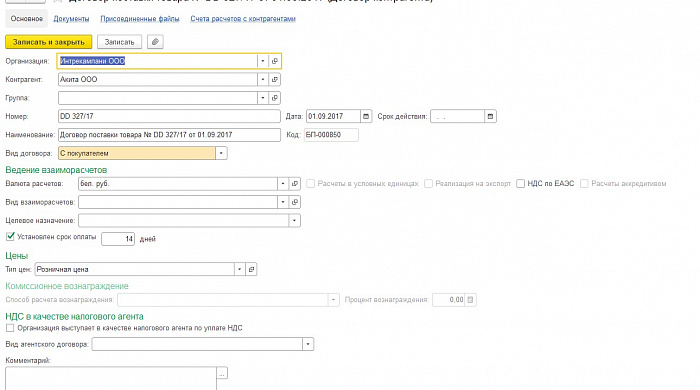Click the Записать и закрыть button
This screenshot has height=390, width=700.
(x=49, y=42)
